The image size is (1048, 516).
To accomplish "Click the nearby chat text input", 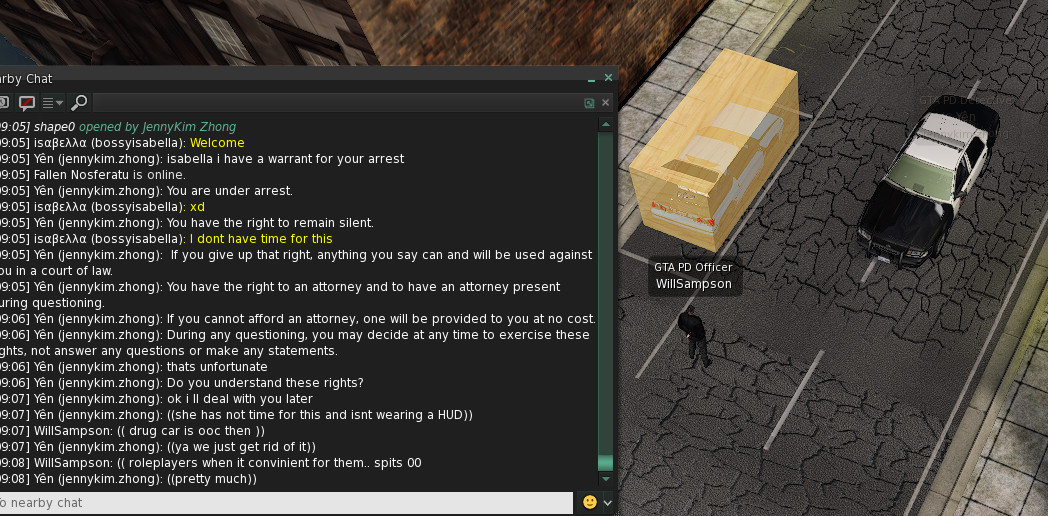I will (x=285, y=503).
